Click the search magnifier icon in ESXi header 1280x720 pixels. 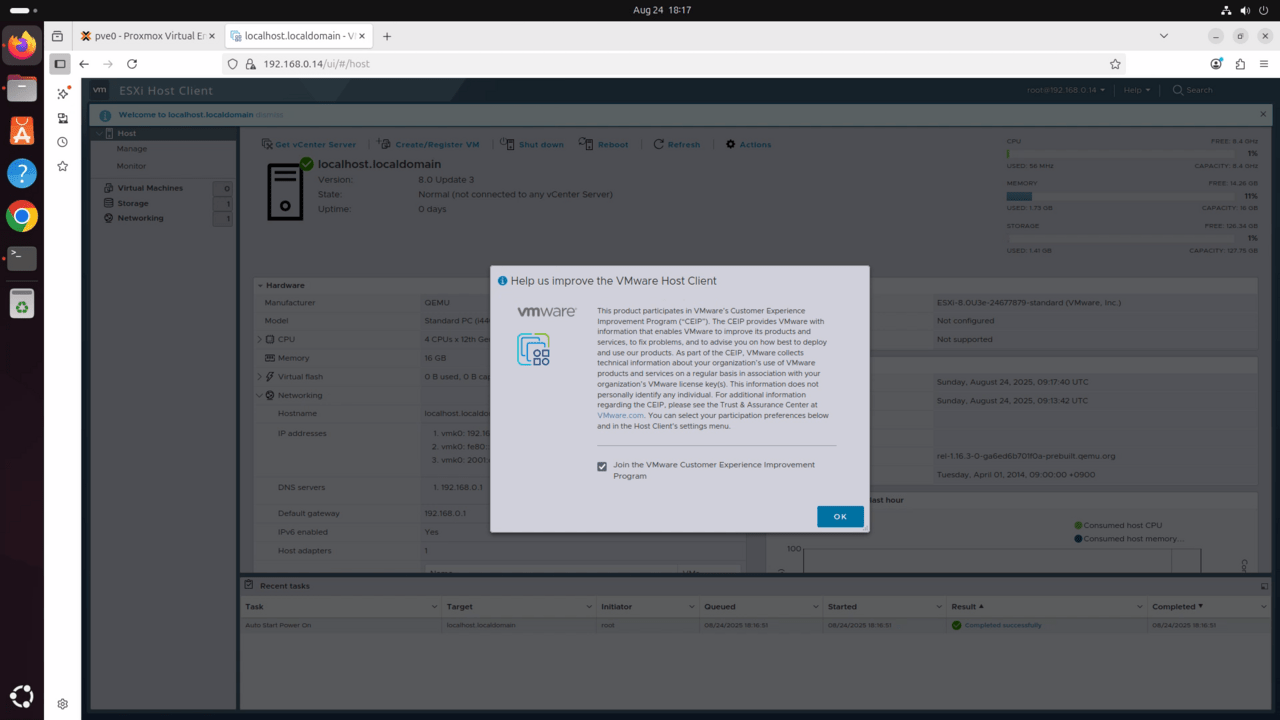coord(1178,90)
